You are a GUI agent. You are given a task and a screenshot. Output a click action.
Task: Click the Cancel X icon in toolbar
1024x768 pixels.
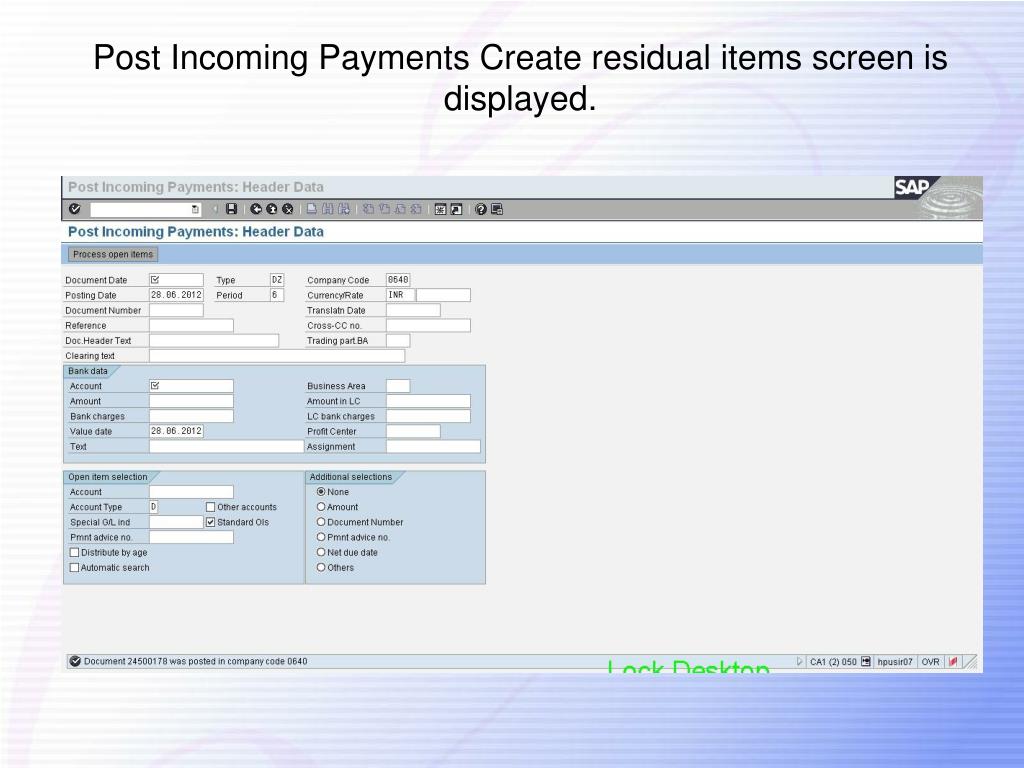pyautogui.click(x=287, y=209)
